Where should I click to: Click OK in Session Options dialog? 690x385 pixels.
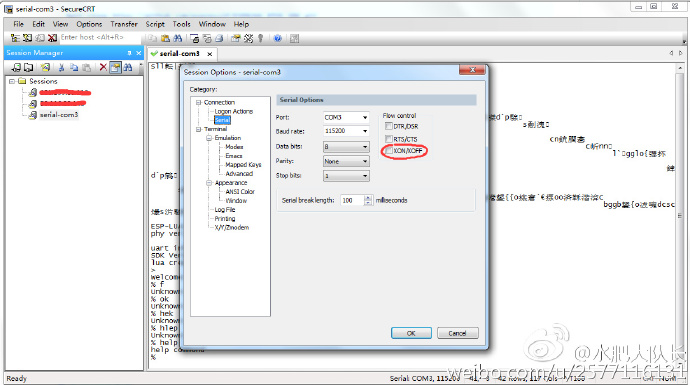(x=411, y=333)
